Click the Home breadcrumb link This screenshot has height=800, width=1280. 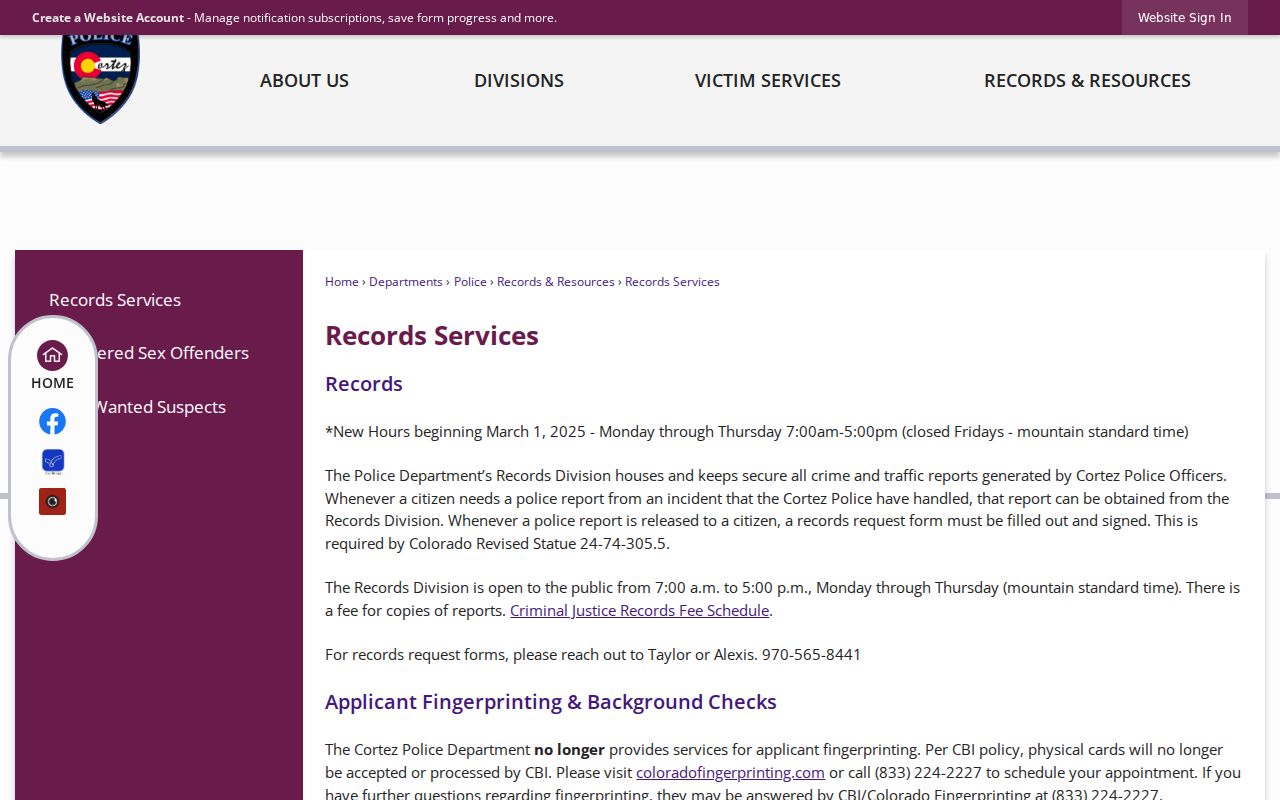point(342,282)
